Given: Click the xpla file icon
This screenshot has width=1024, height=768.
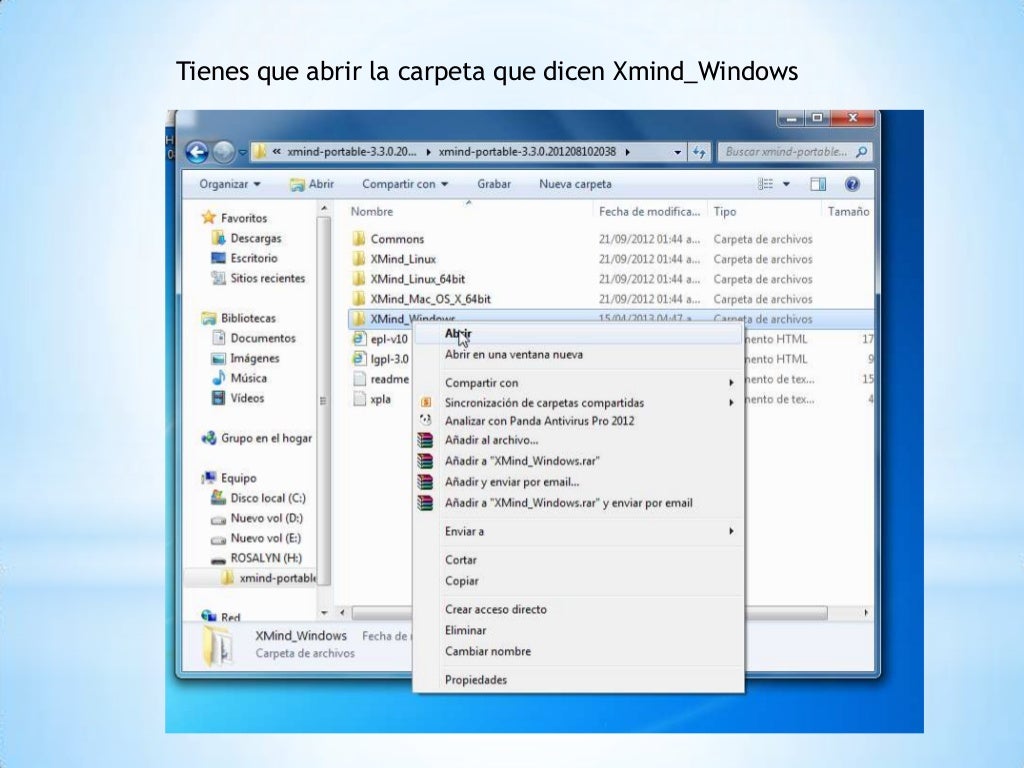Looking at the screenshot, I should point(359,399).
